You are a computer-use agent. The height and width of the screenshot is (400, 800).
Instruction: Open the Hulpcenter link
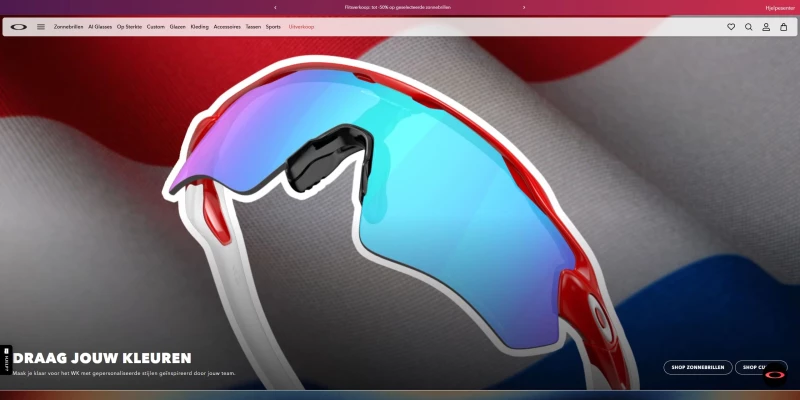[x=780, y=8]
